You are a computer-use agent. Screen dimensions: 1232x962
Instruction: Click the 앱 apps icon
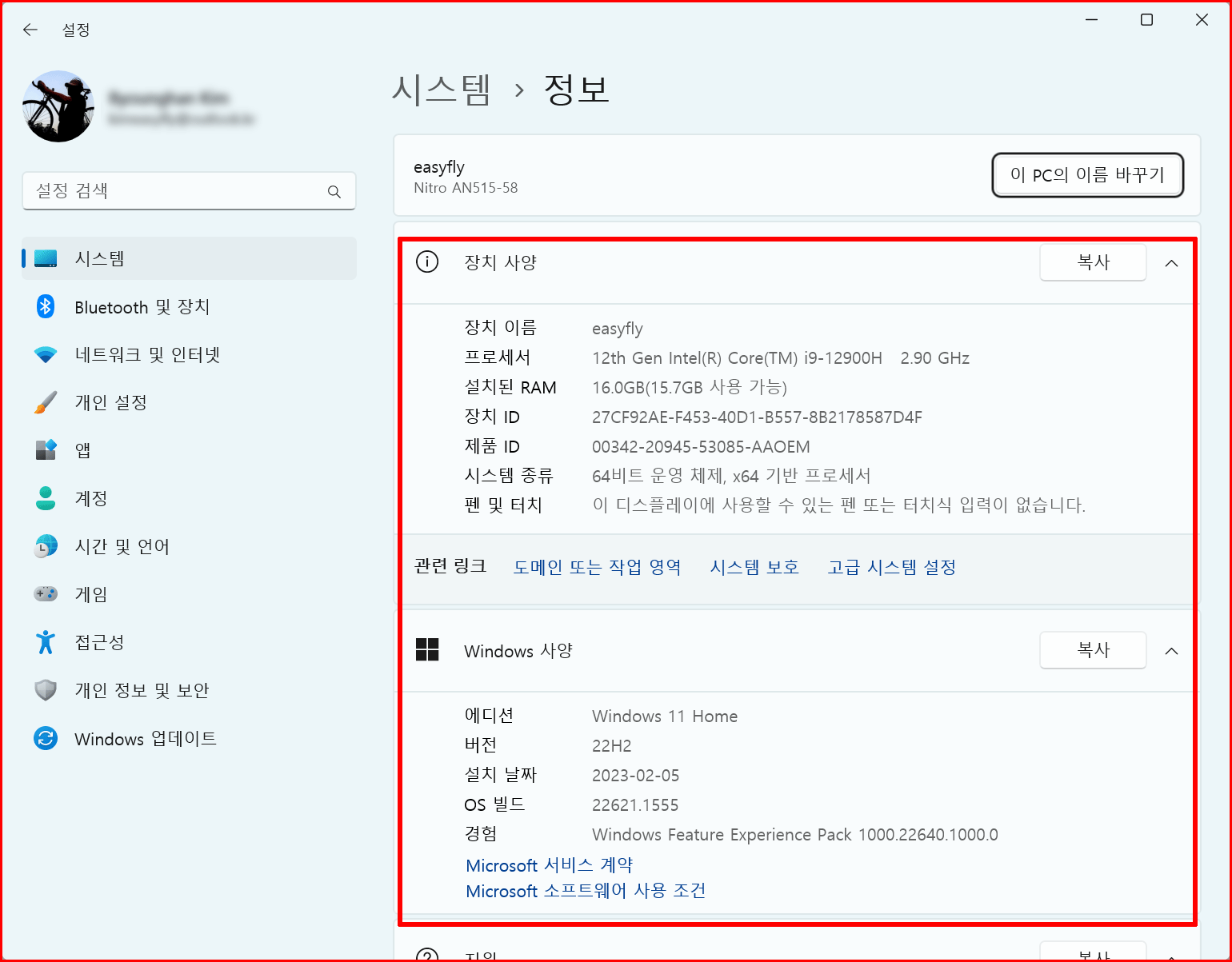pyautogui.click(x=46, y=450)
